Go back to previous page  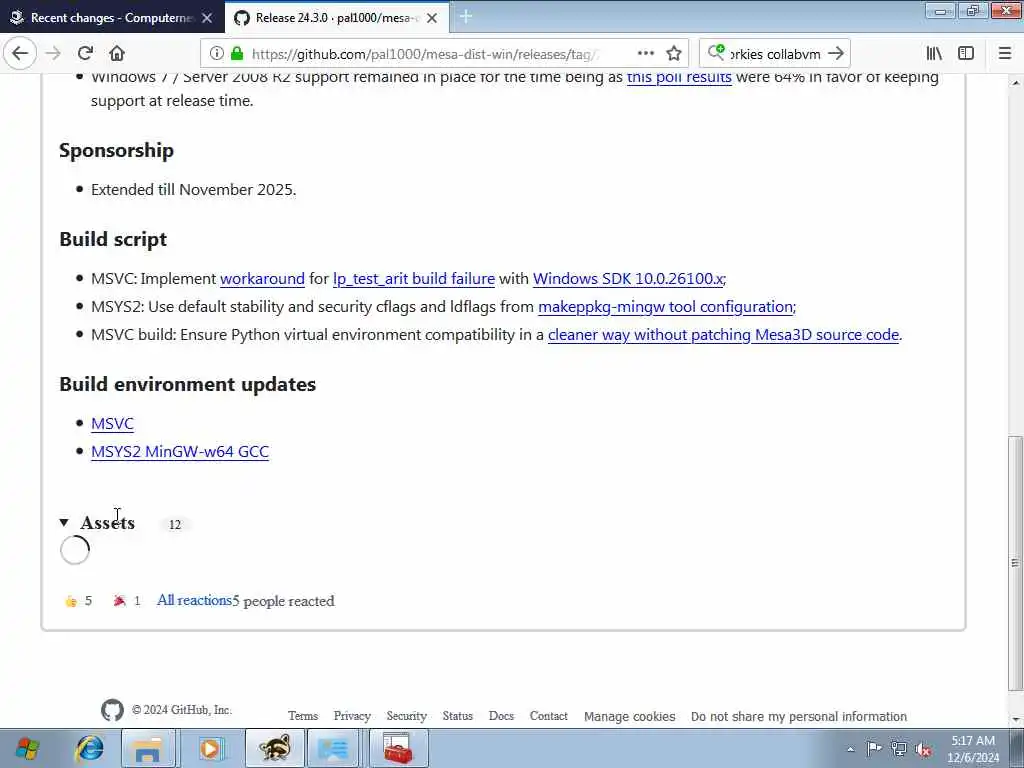pyautogui.click(x=20, y=54)
